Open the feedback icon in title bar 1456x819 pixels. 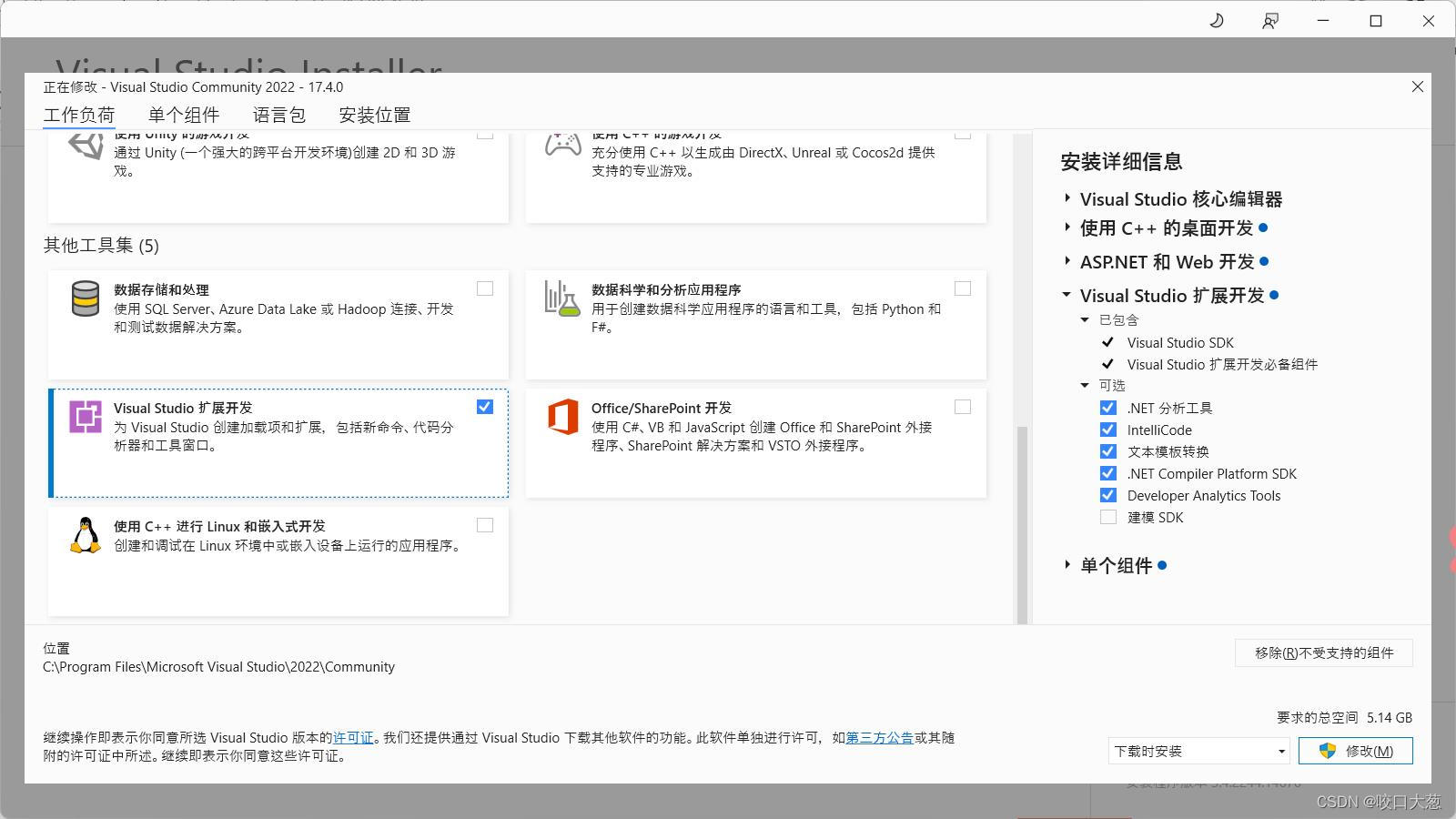click(1270, 20)
